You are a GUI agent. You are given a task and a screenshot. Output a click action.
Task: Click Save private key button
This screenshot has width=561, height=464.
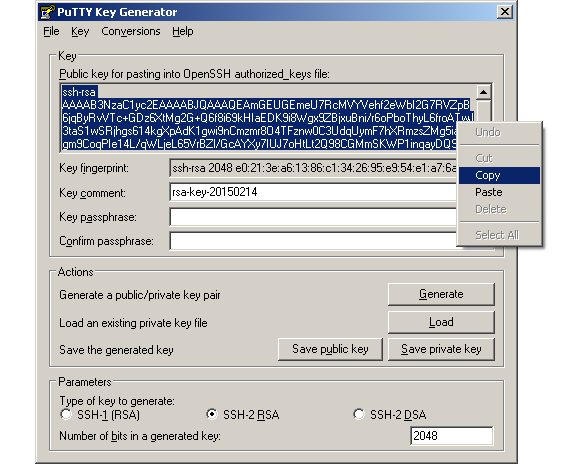[x=441, y=349]
